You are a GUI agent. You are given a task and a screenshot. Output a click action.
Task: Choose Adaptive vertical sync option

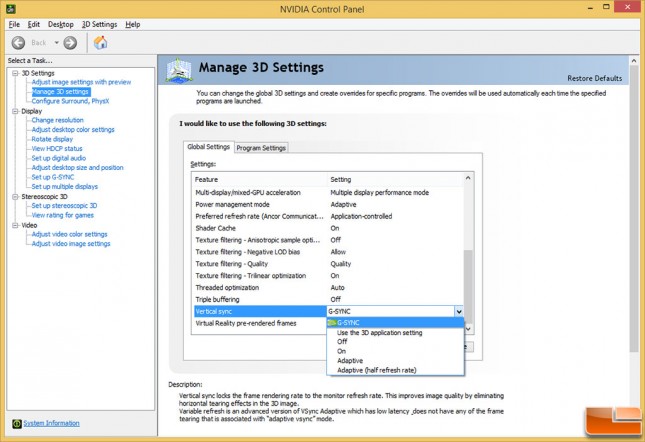(x=395, y=361)
